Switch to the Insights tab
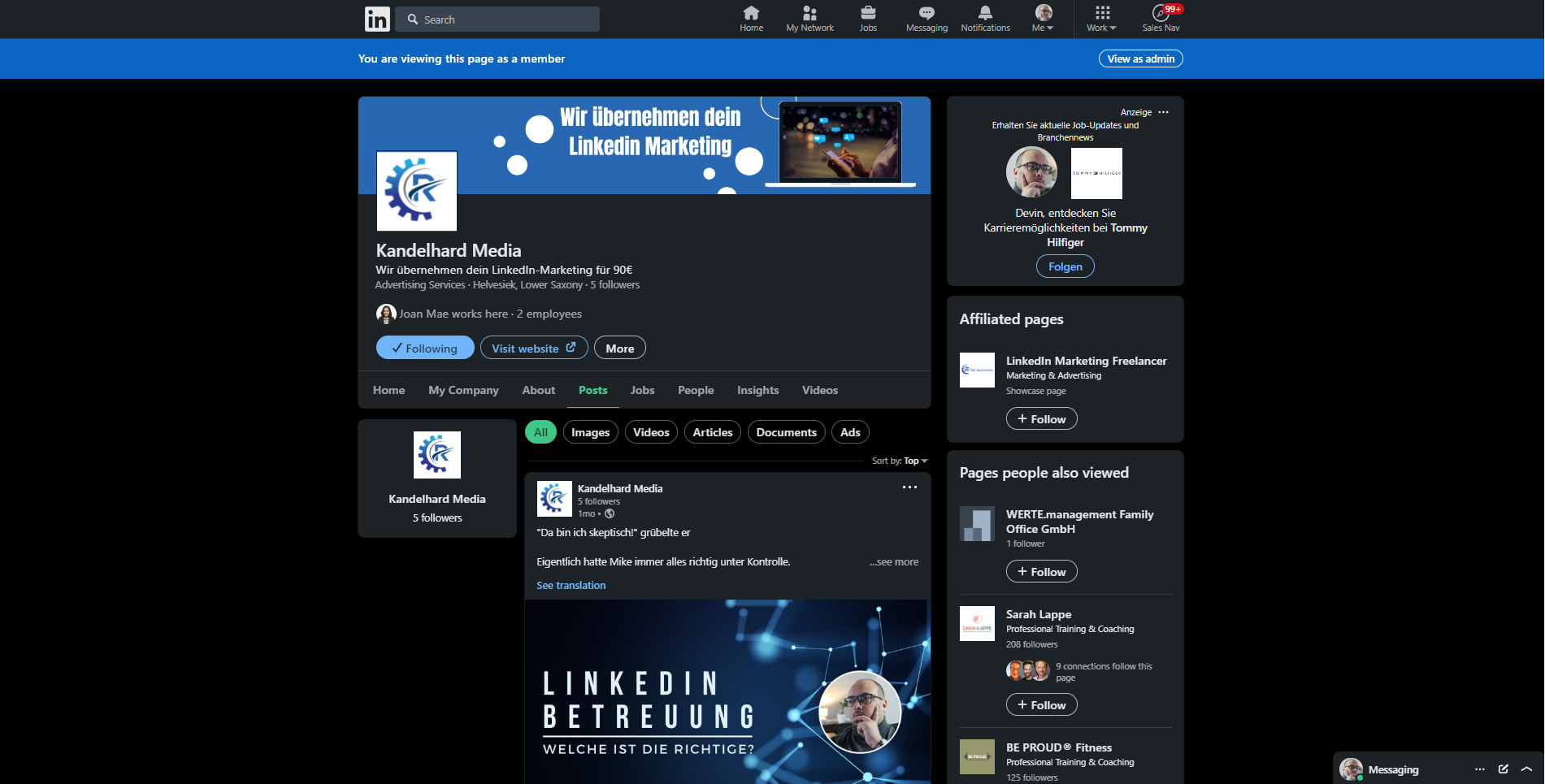Viewport: 1545px width, 784px height. (x=757, y=390)
